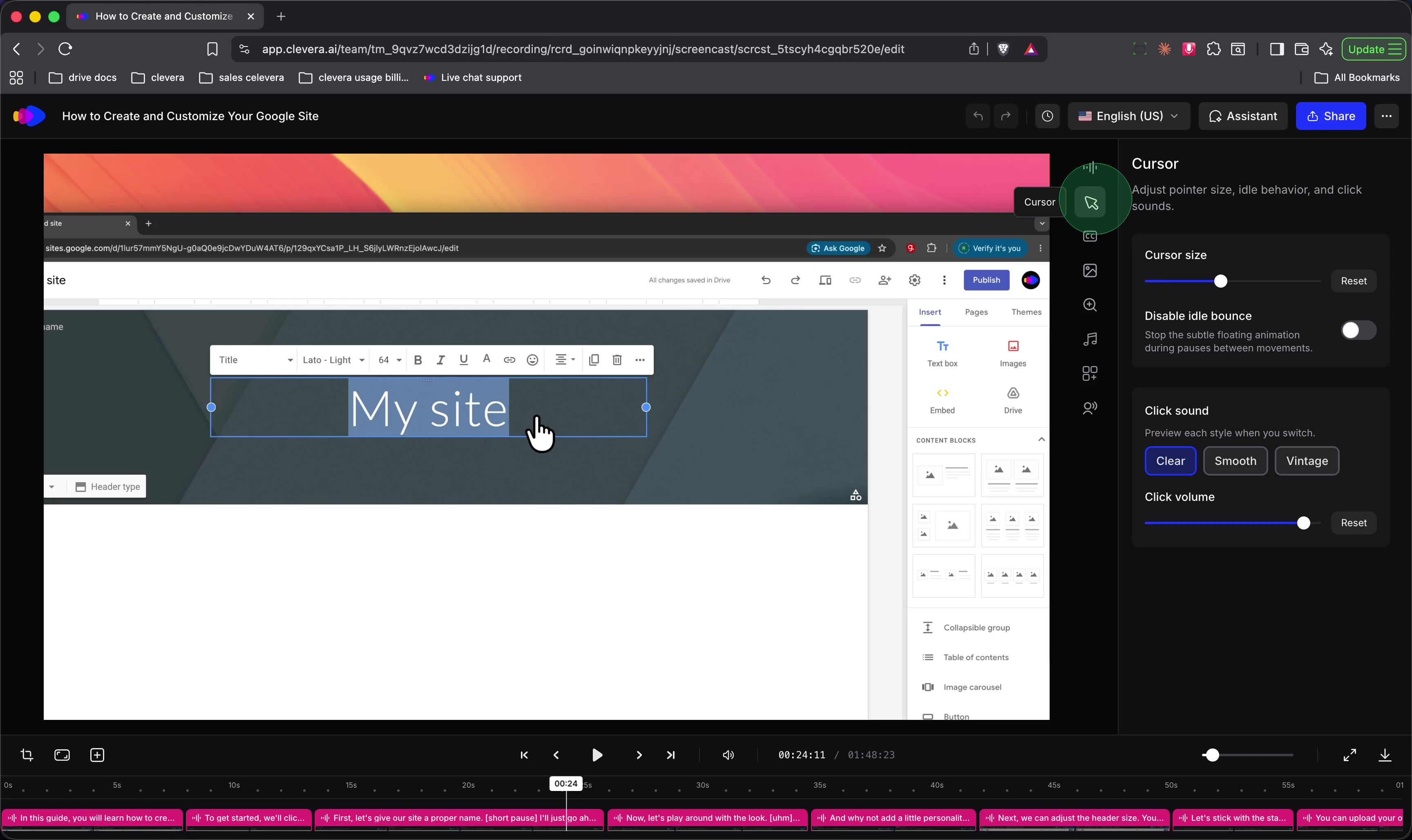Viewport: 1412px width, 840px height.
Task: Adjust the Cursor size slider handle
Action: pos(1221,281)
